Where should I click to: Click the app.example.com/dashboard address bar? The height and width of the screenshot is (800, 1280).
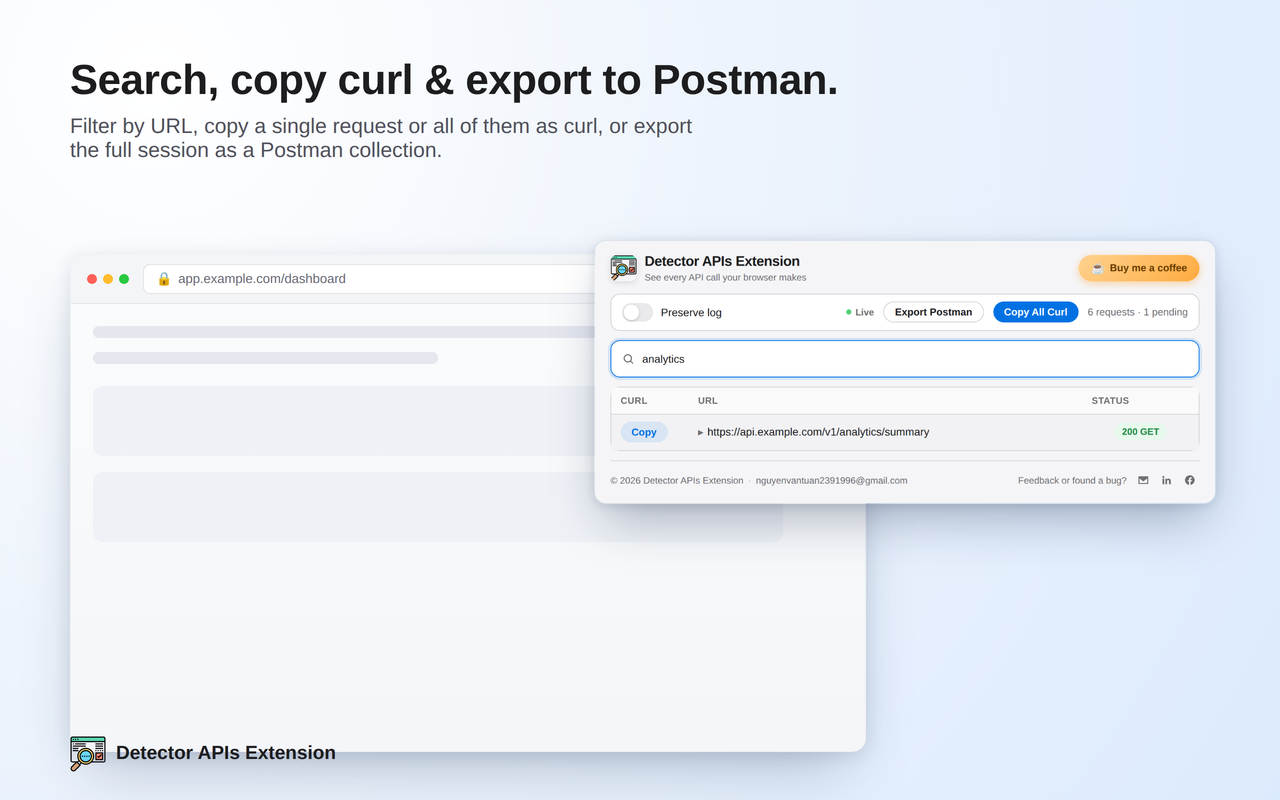point(370,279)
